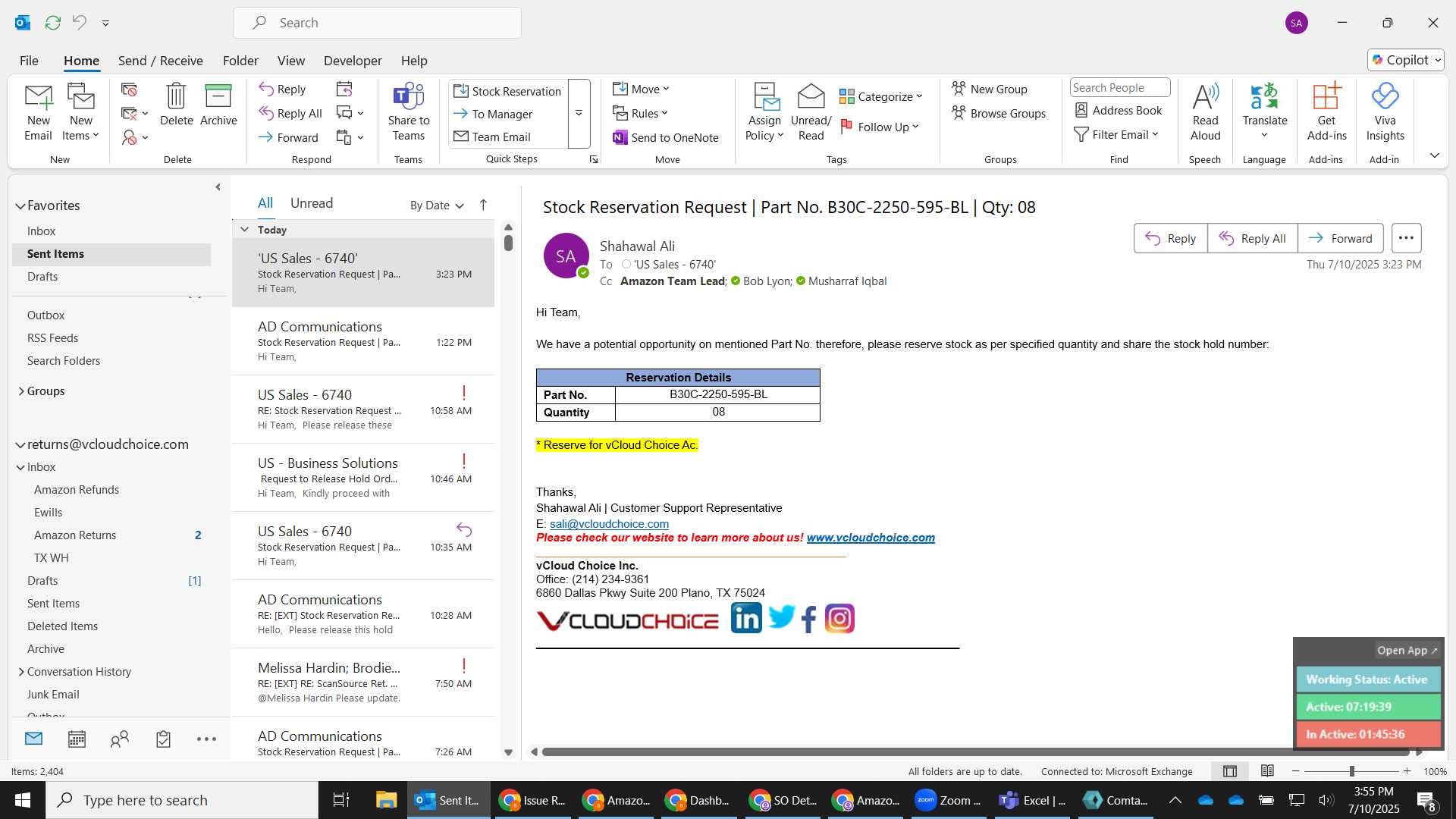
Task: Open People view in navigation bar
Action: (120, 739)
